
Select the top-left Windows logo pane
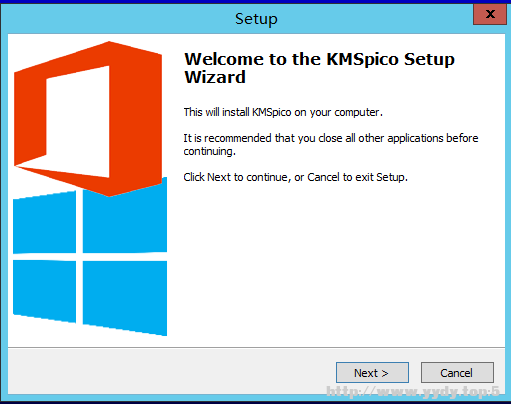coord(44,223)
